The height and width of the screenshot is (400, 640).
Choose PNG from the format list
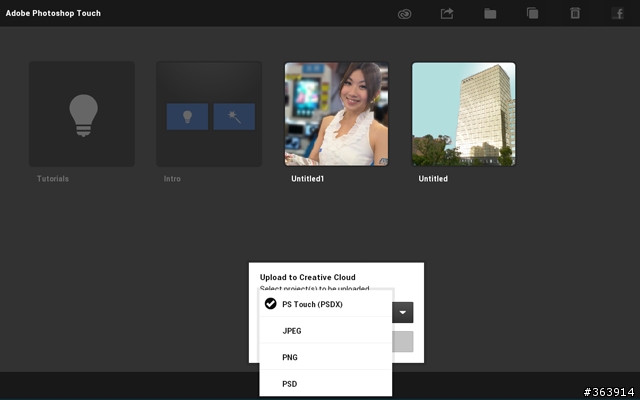click(x=326, y=357)
